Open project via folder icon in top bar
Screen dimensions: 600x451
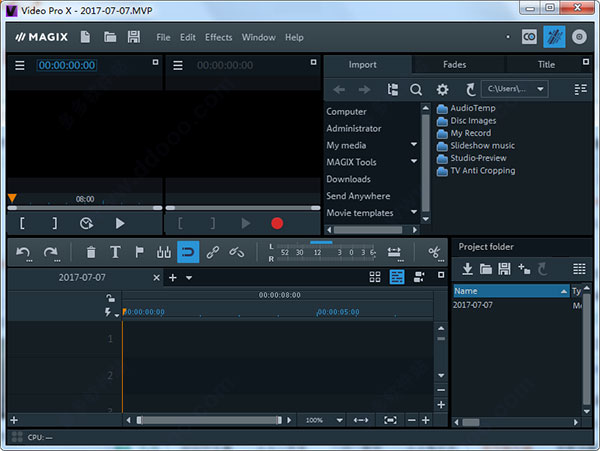tap(110, 37)
